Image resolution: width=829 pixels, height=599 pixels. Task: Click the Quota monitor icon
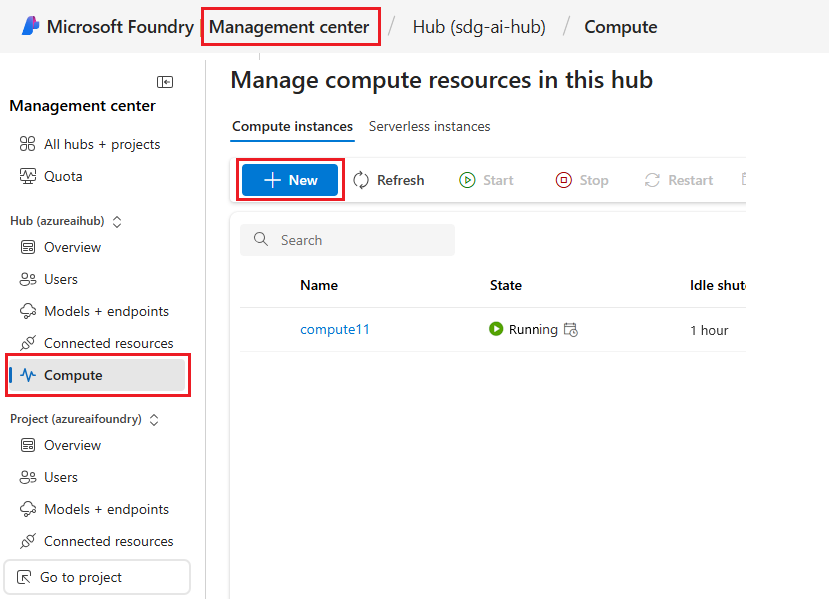click(x=27, y=176)
